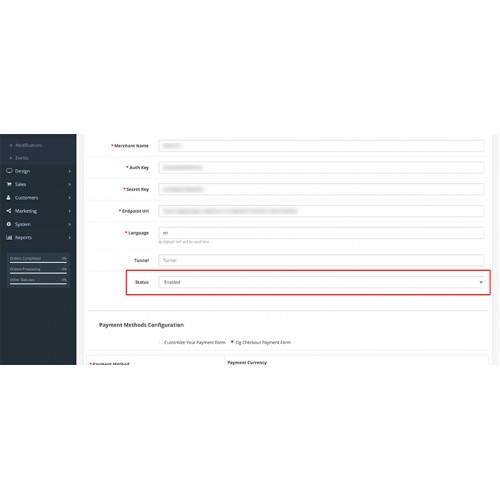This screenshot has width=500, height=500.
Task: Select Customize Your Payment Form option
Action: pyautogui.click(x=161, y=342)
